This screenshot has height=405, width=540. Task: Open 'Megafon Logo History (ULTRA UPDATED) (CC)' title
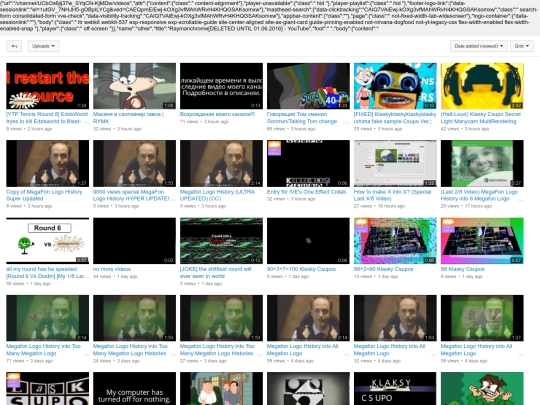point(217,195)
